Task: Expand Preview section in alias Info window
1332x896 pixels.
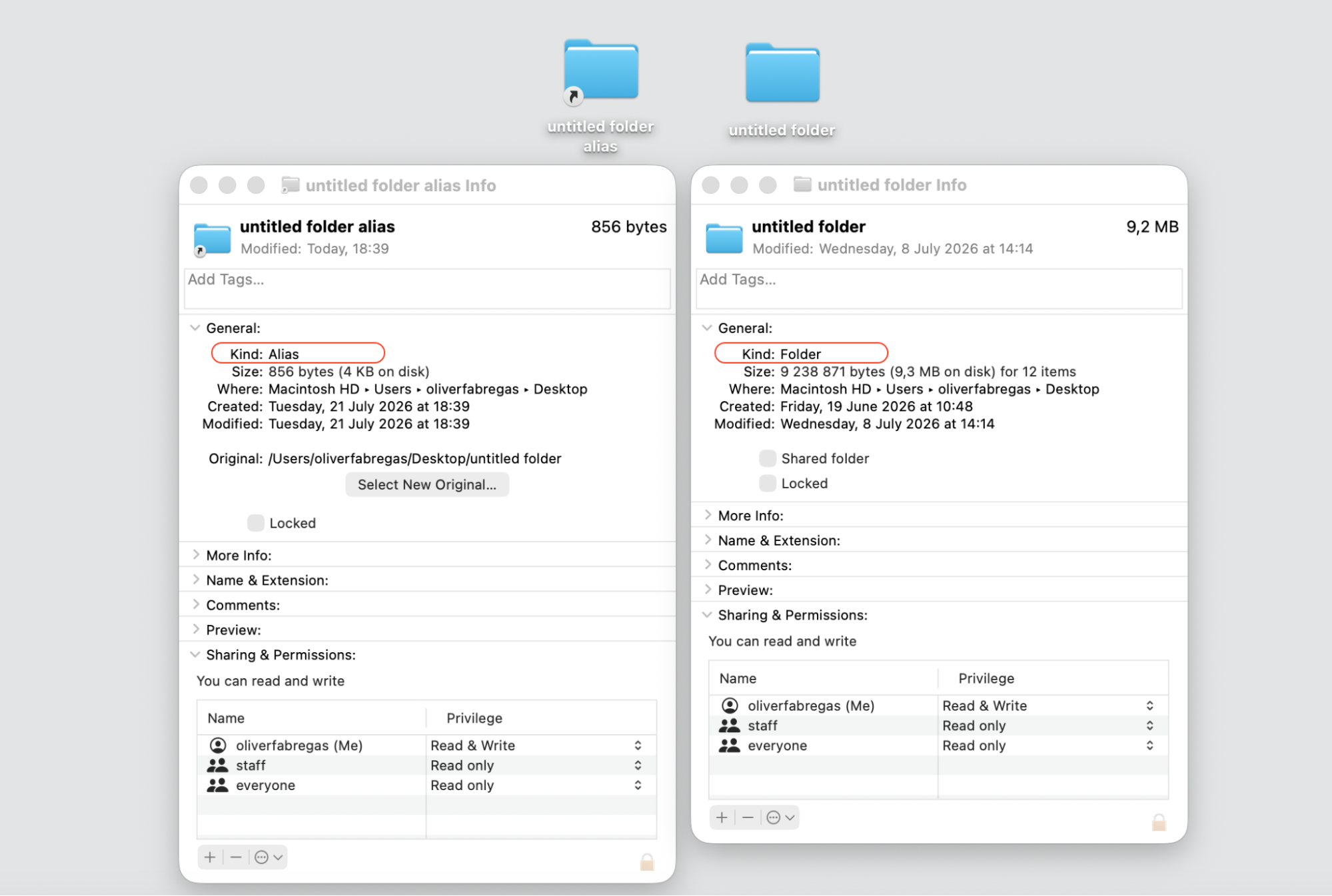Action: tap(196, 629)
